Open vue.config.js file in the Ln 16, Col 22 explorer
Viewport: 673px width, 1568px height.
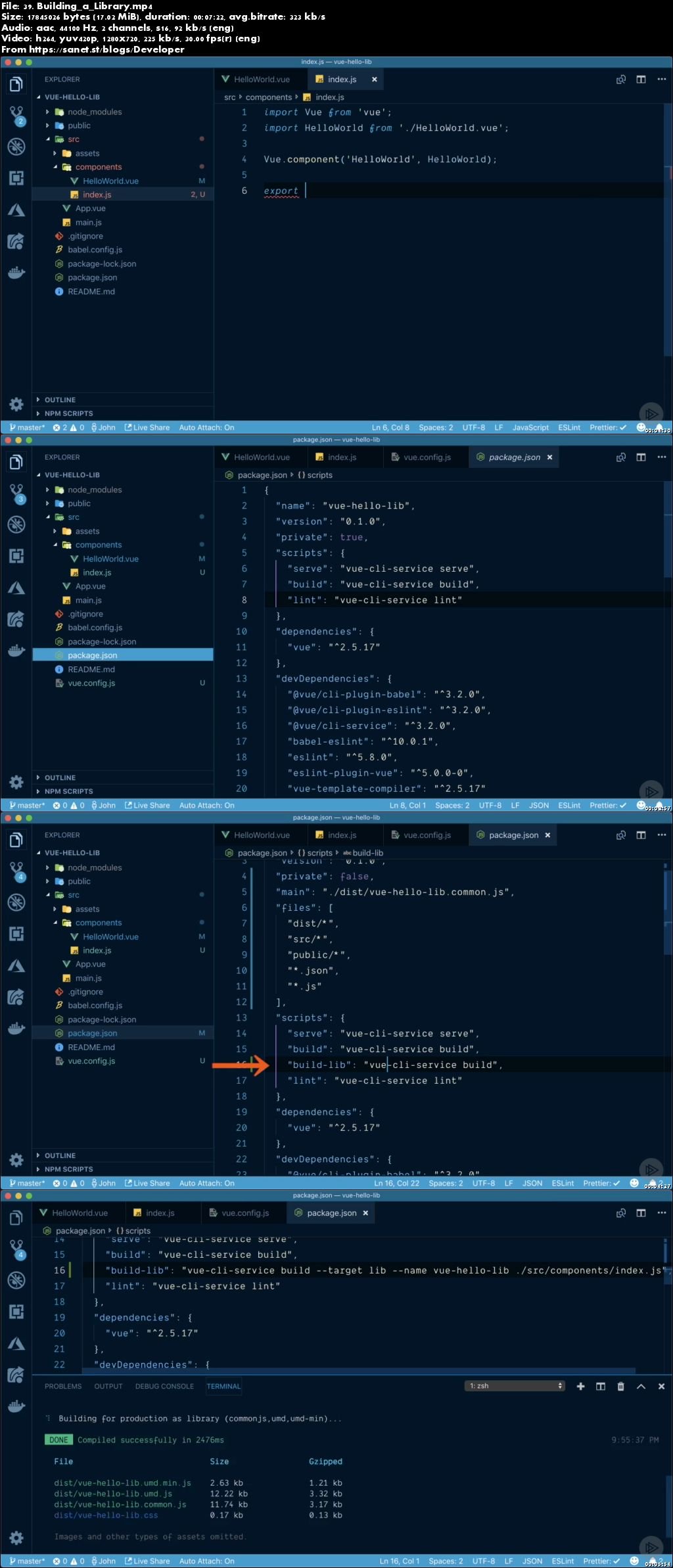(x=91, y=1061)
